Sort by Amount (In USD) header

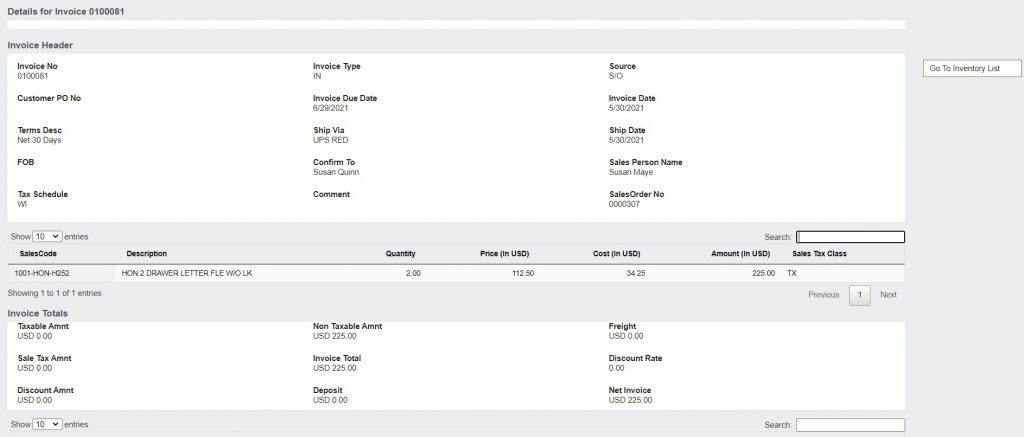click(741, 253)
